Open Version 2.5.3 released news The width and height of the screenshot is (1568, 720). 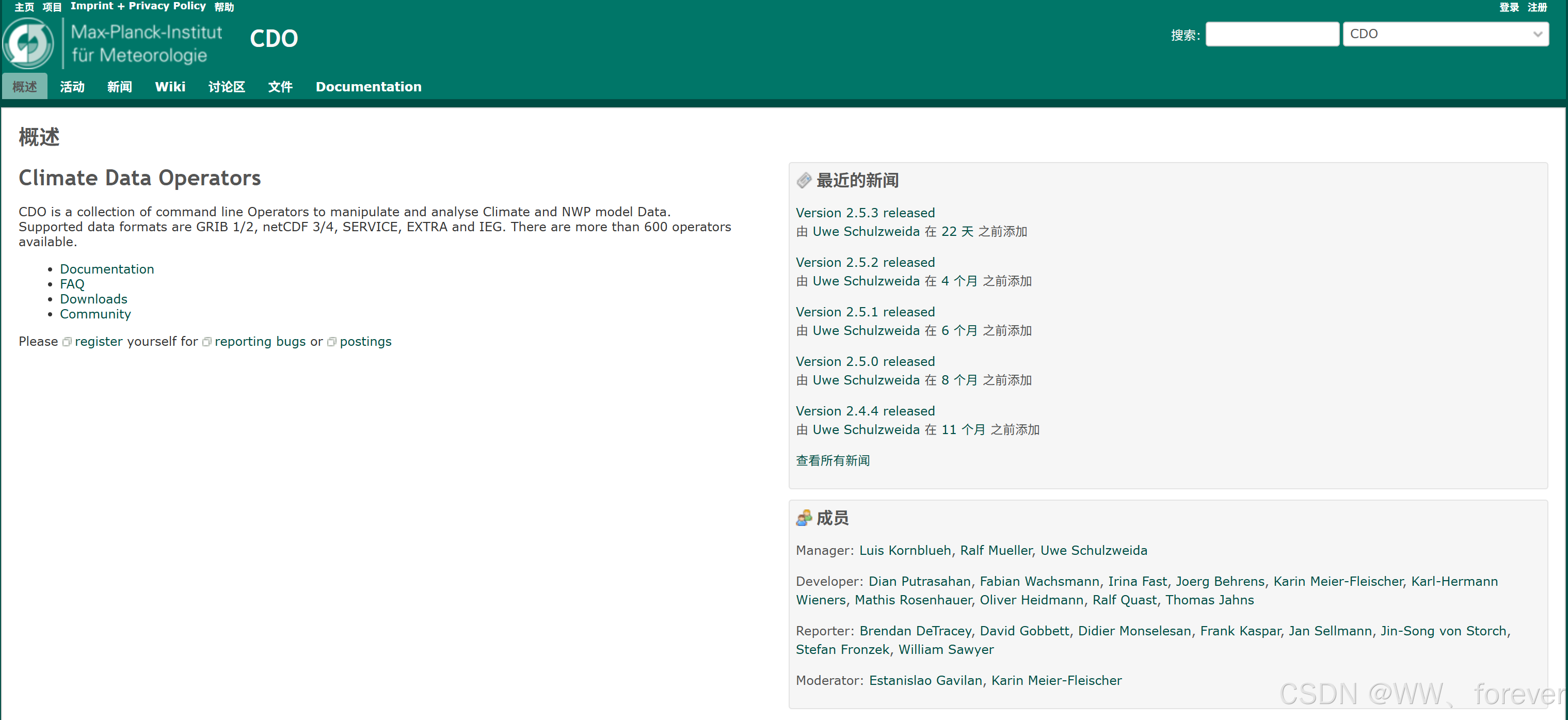pyautogui.click(x=865, y=213)
